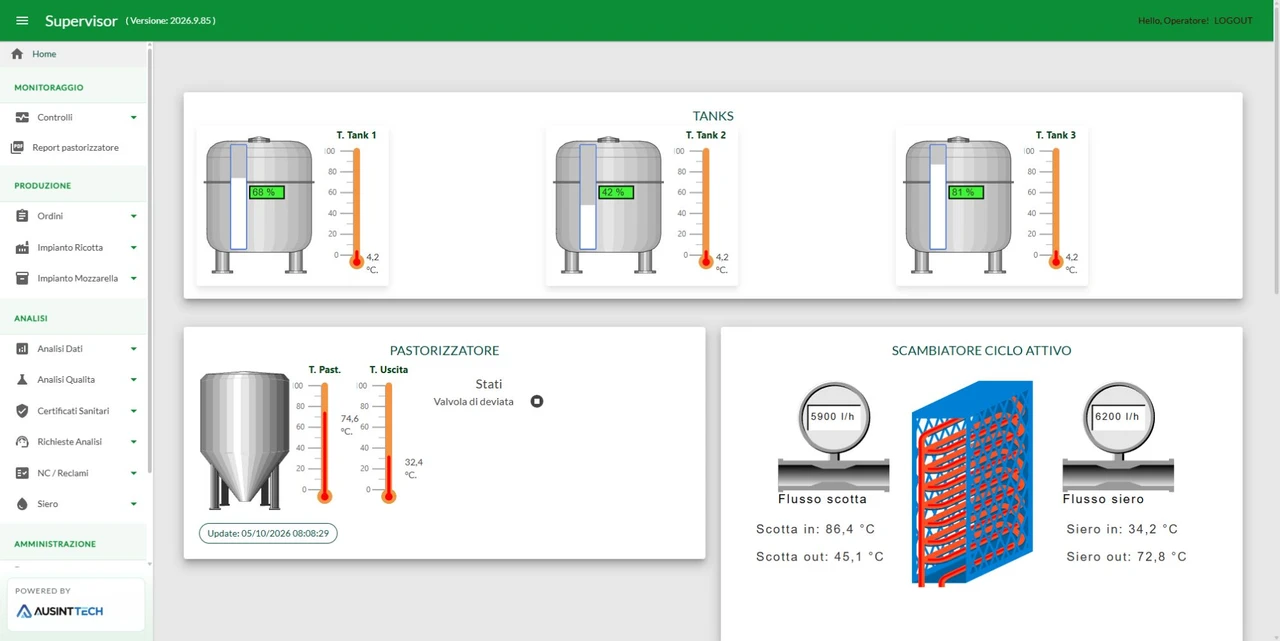This screenshot has width=1280, height=641.
Task: Expand the Ordini submenu arrow
Action: click(133, 216)
